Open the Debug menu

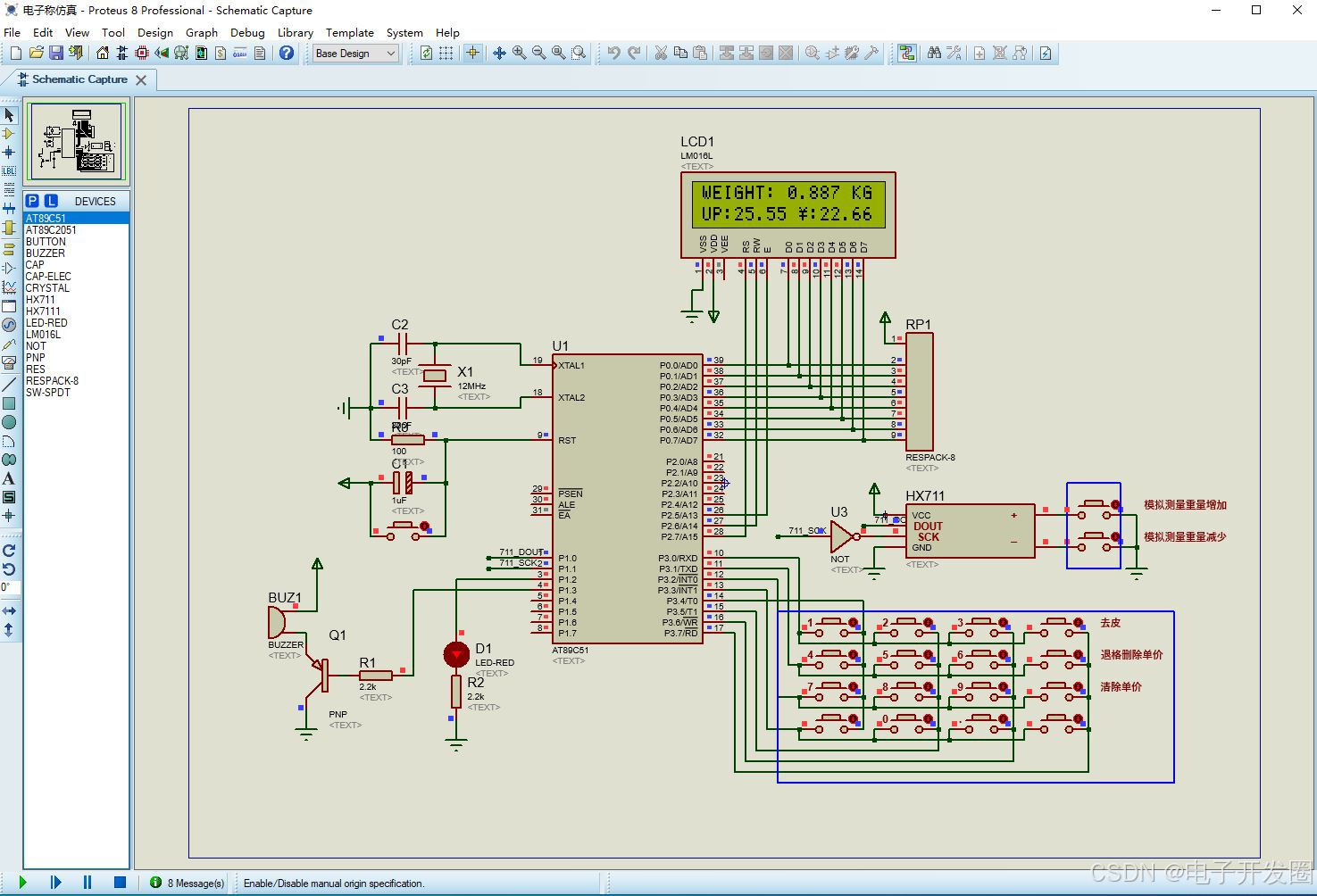click(247, 33)
